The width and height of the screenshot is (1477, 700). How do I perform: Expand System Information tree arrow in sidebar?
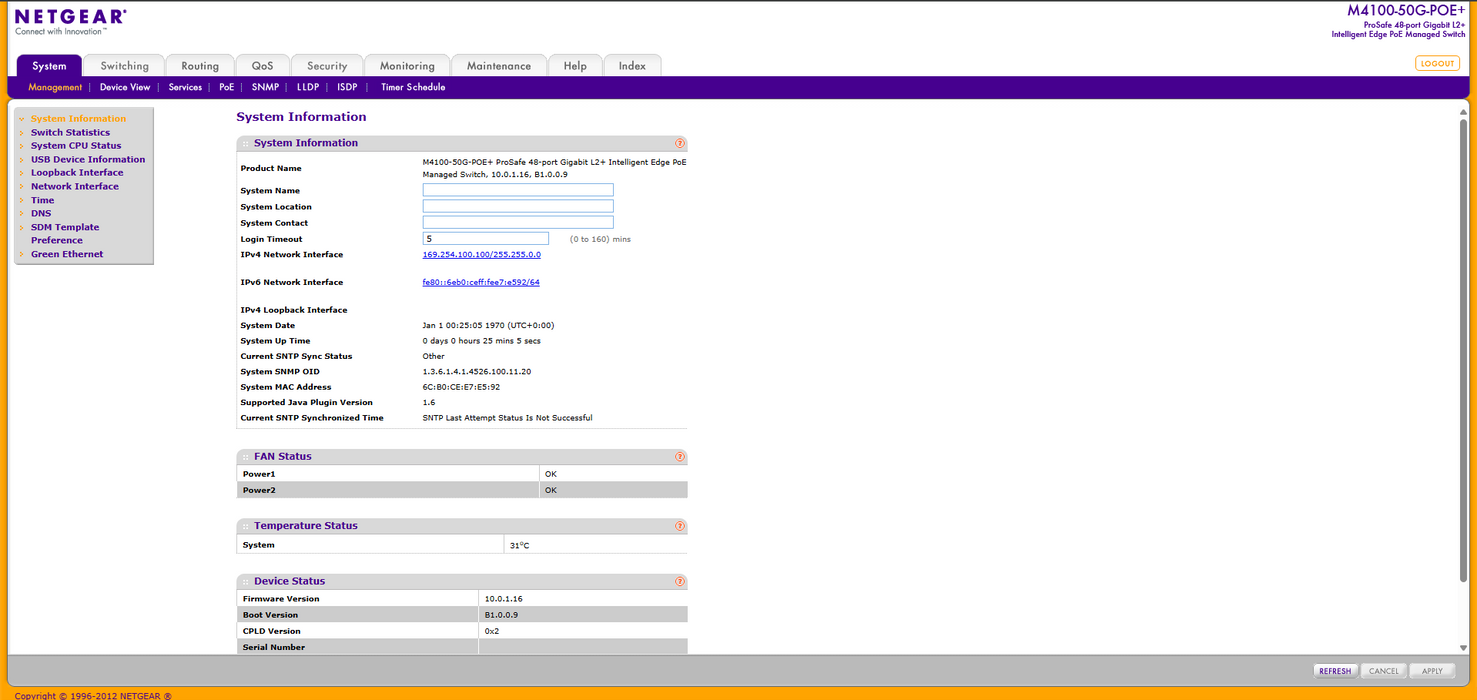pos(21,119)
